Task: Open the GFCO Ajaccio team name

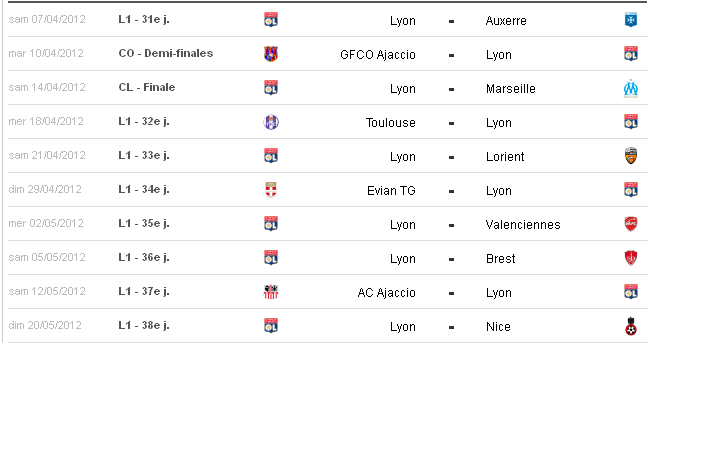Action: click(x=378, y=55)
